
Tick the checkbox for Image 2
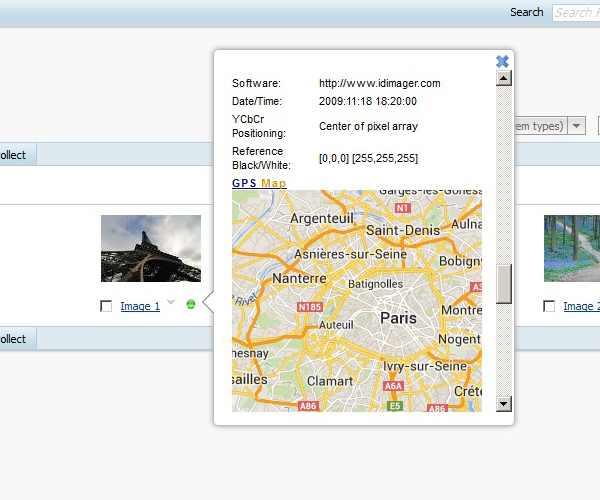549,306
